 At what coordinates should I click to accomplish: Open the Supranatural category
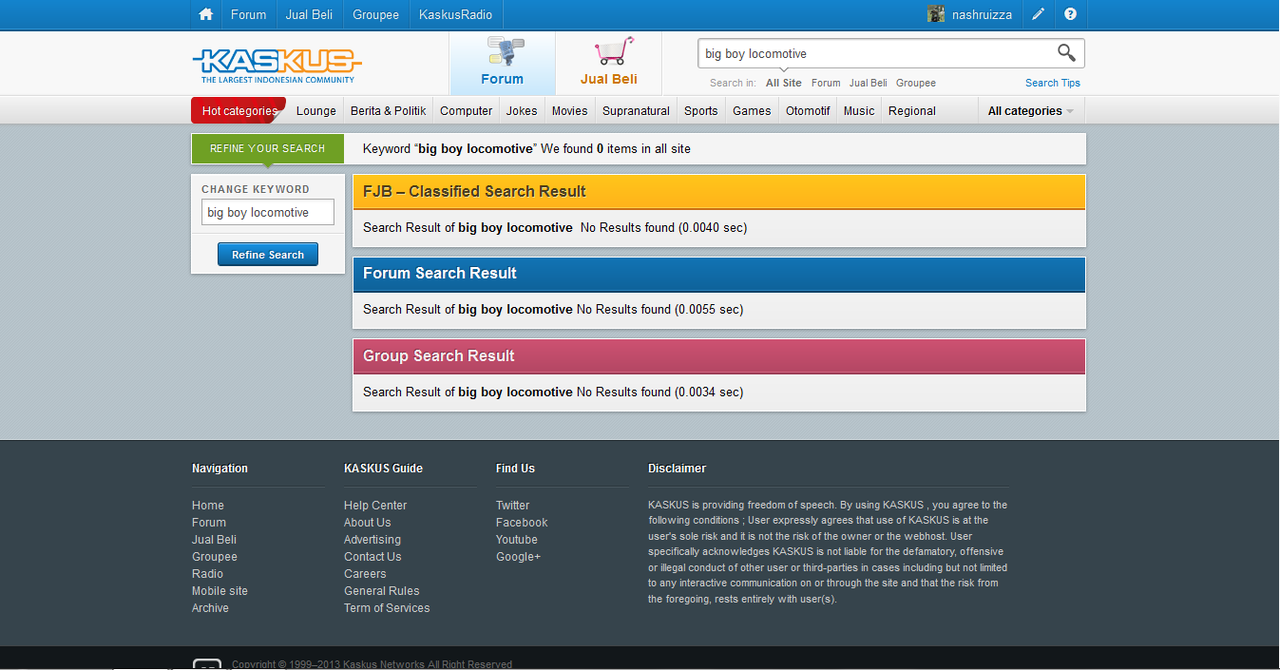[x=636, y=111]
